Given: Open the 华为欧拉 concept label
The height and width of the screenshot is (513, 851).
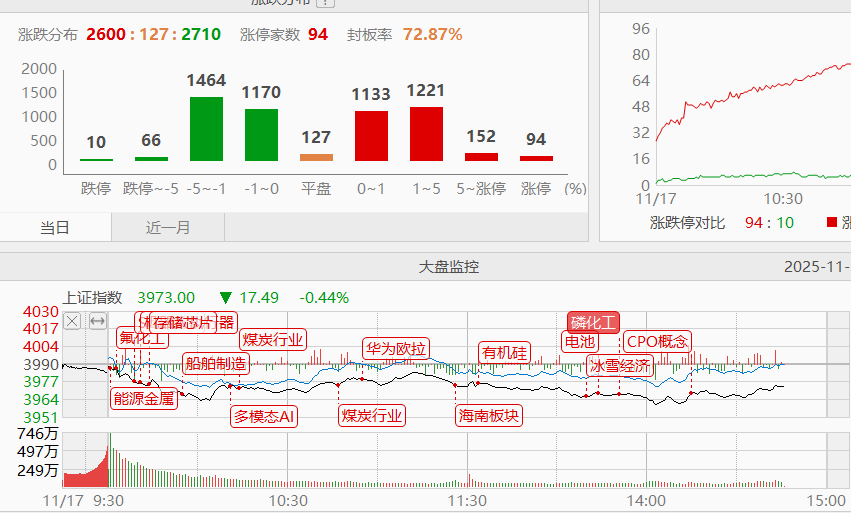Looking at the screenshot, I should [395, 349].
